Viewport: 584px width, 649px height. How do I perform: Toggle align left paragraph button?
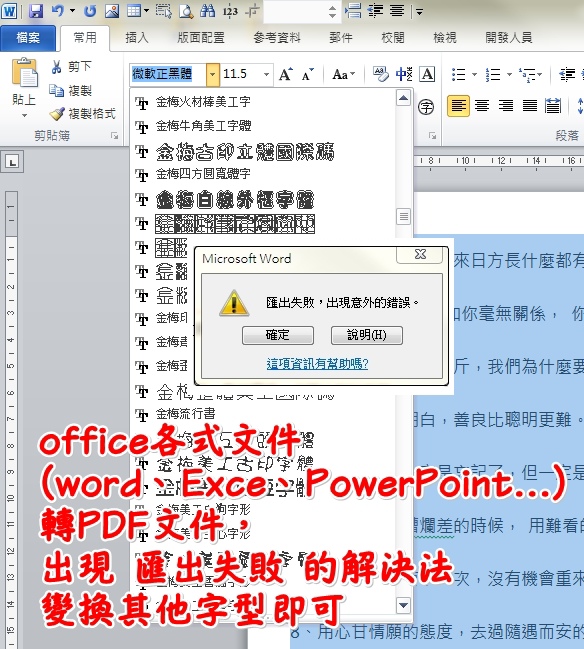tap(458, 106)
